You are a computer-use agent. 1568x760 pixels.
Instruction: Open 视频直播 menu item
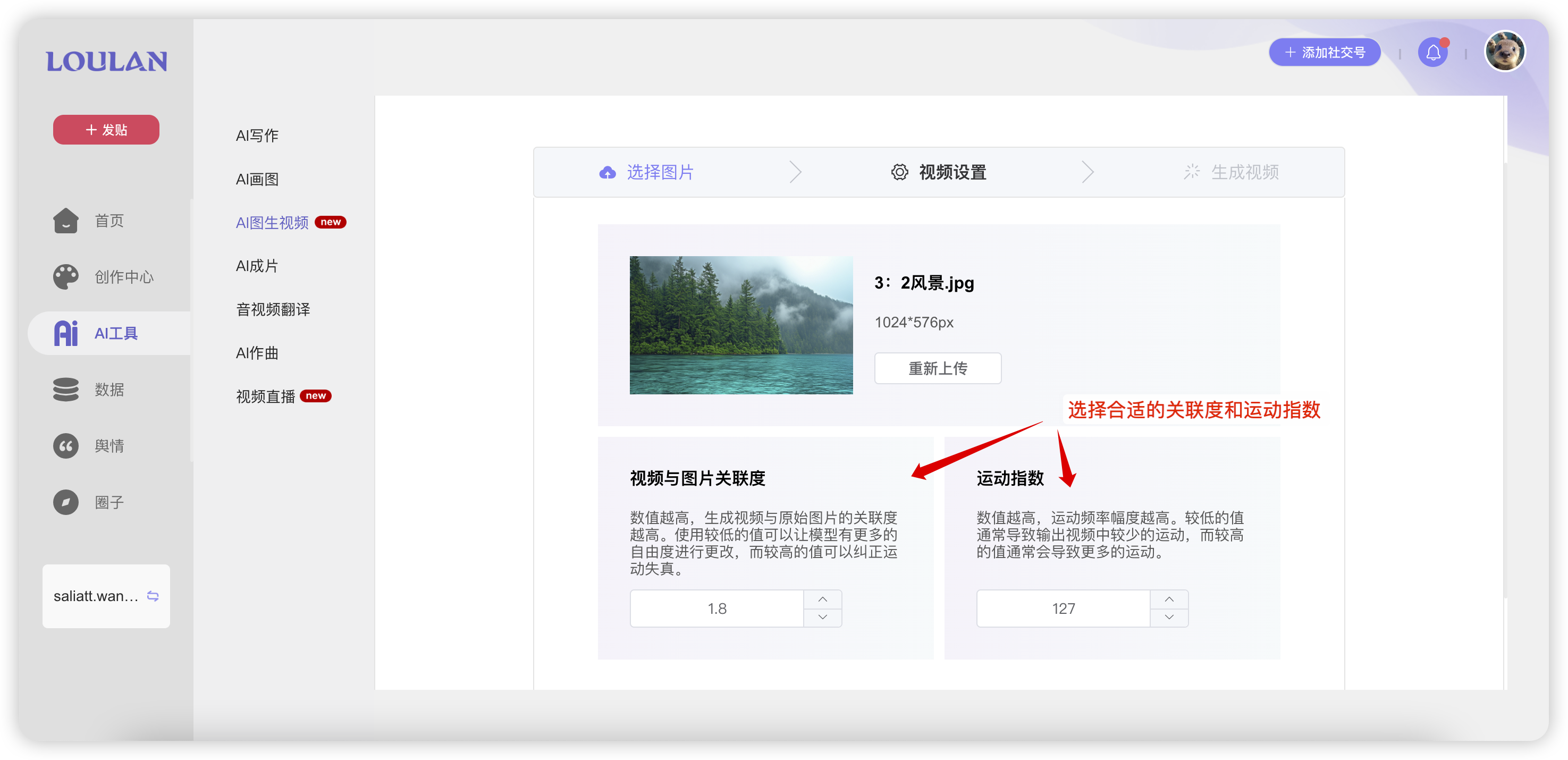point(265,396)
